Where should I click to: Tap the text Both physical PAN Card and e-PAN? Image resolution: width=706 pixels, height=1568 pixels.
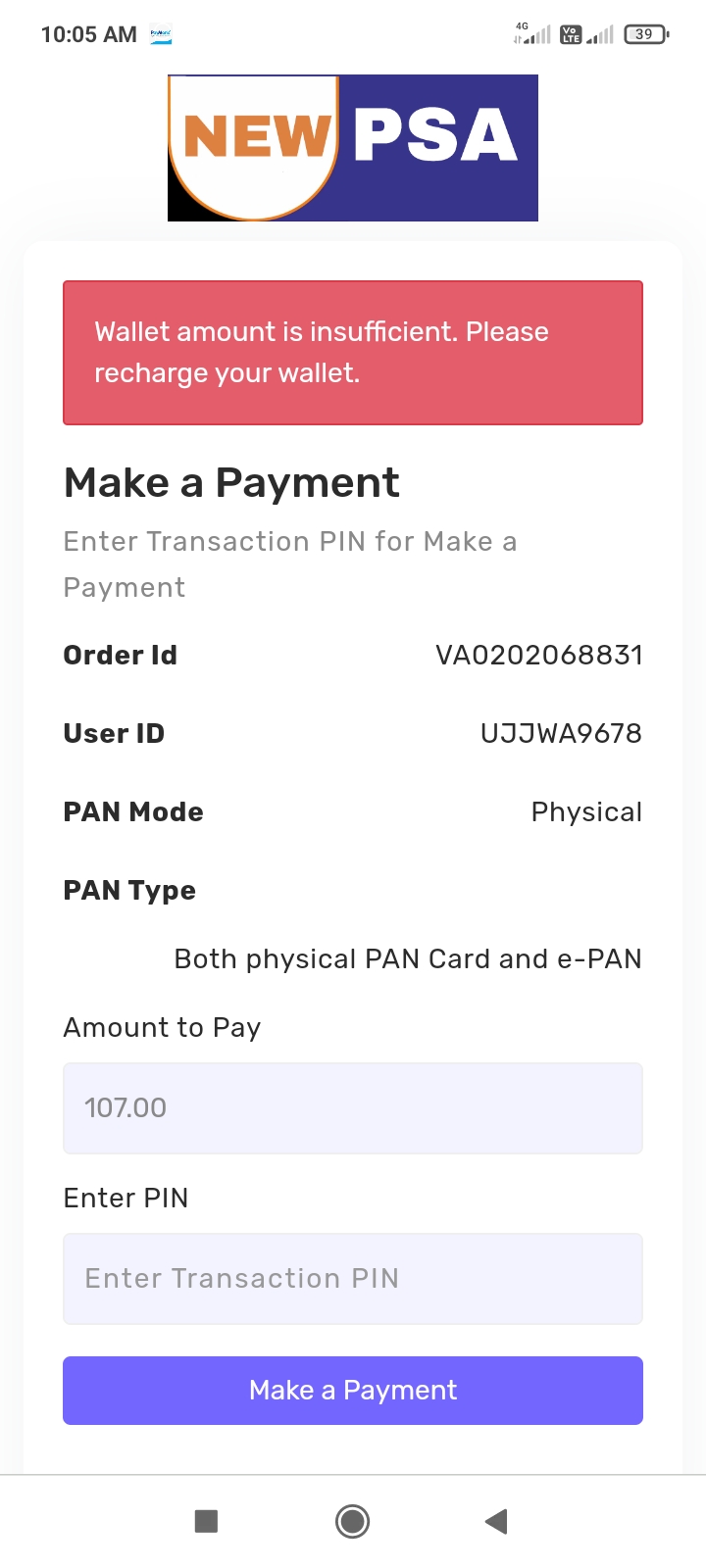click(x=408, y=958)
